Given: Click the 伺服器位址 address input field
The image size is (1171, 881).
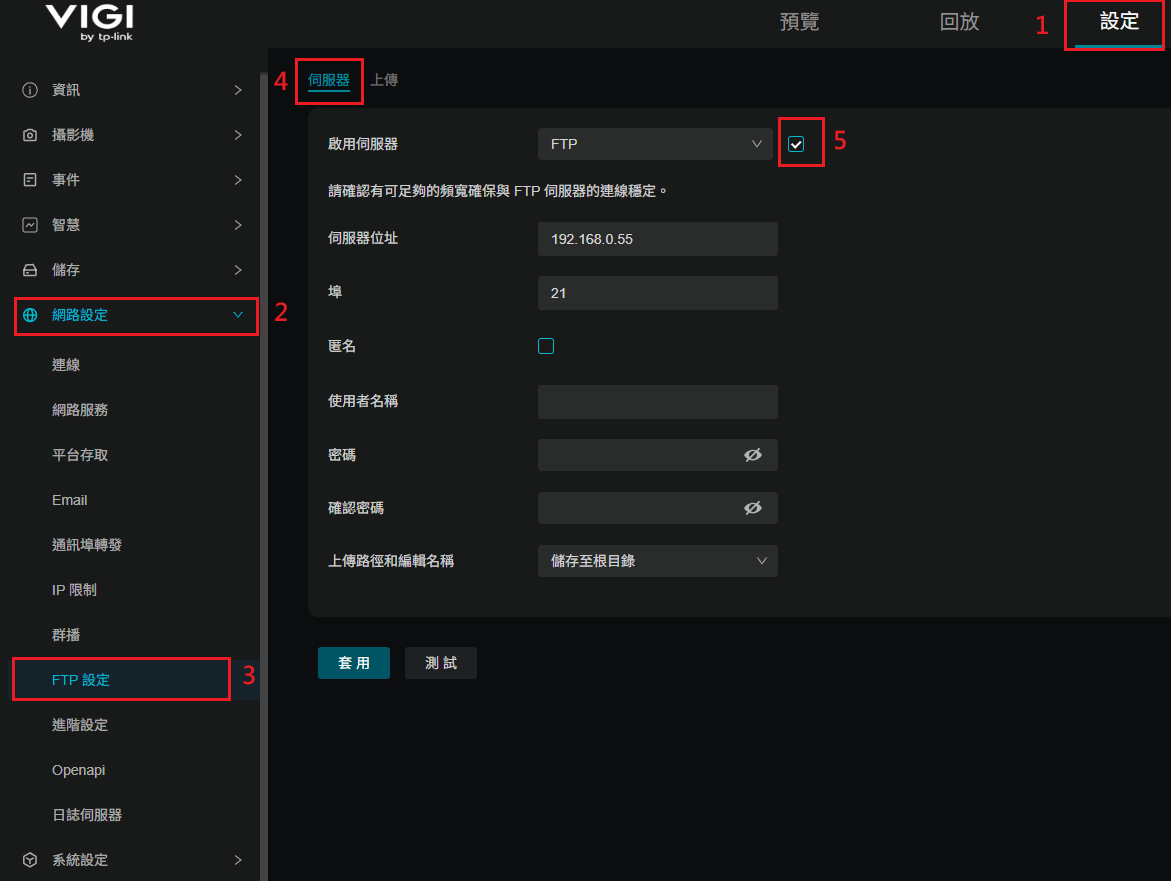Looking at the screenshot, I should coord(657,240).
